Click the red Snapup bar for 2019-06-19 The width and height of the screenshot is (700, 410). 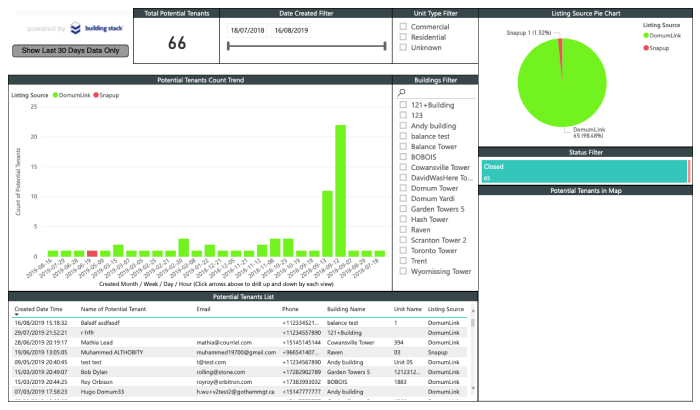click(x=92, y=253)
